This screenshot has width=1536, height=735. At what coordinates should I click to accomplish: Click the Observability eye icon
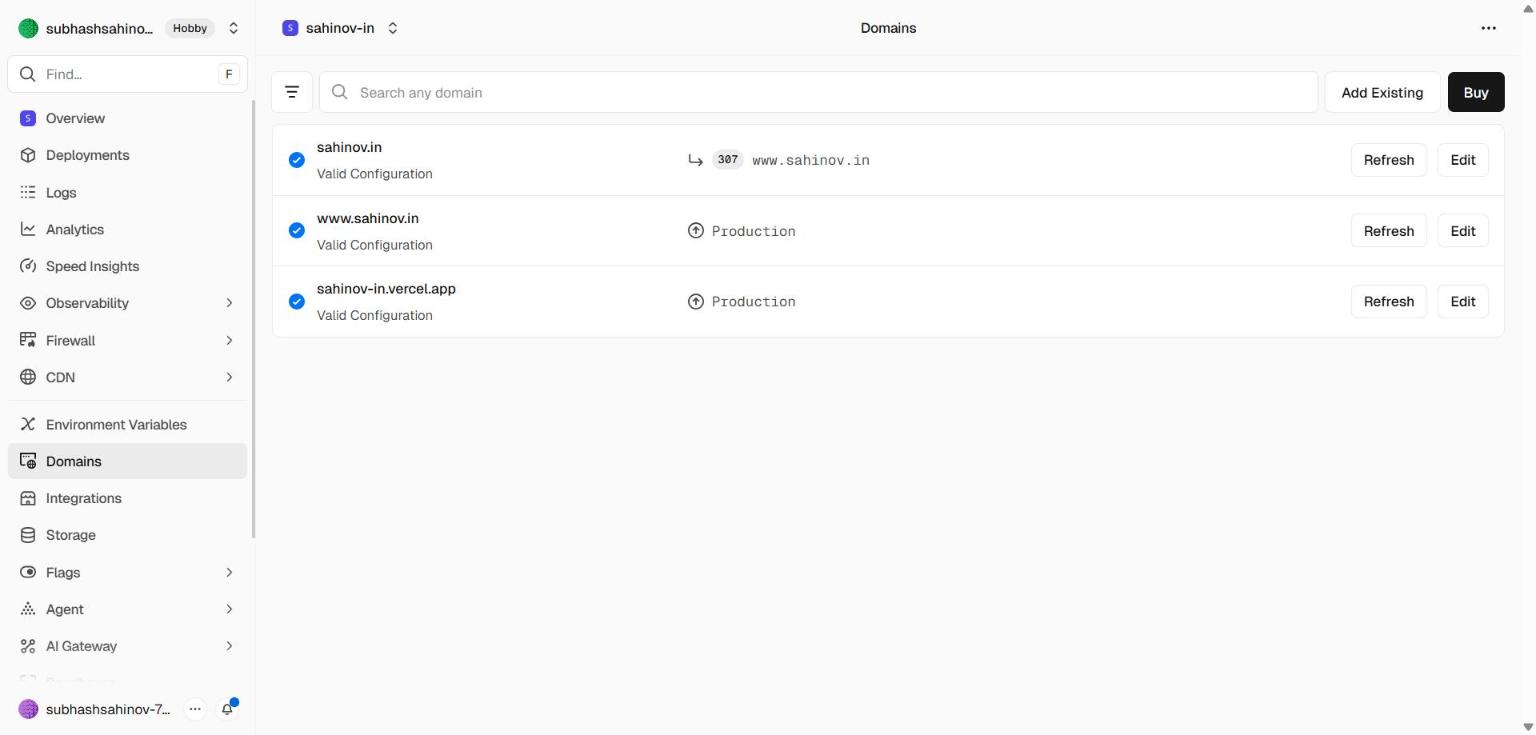[x=28, y=303]
